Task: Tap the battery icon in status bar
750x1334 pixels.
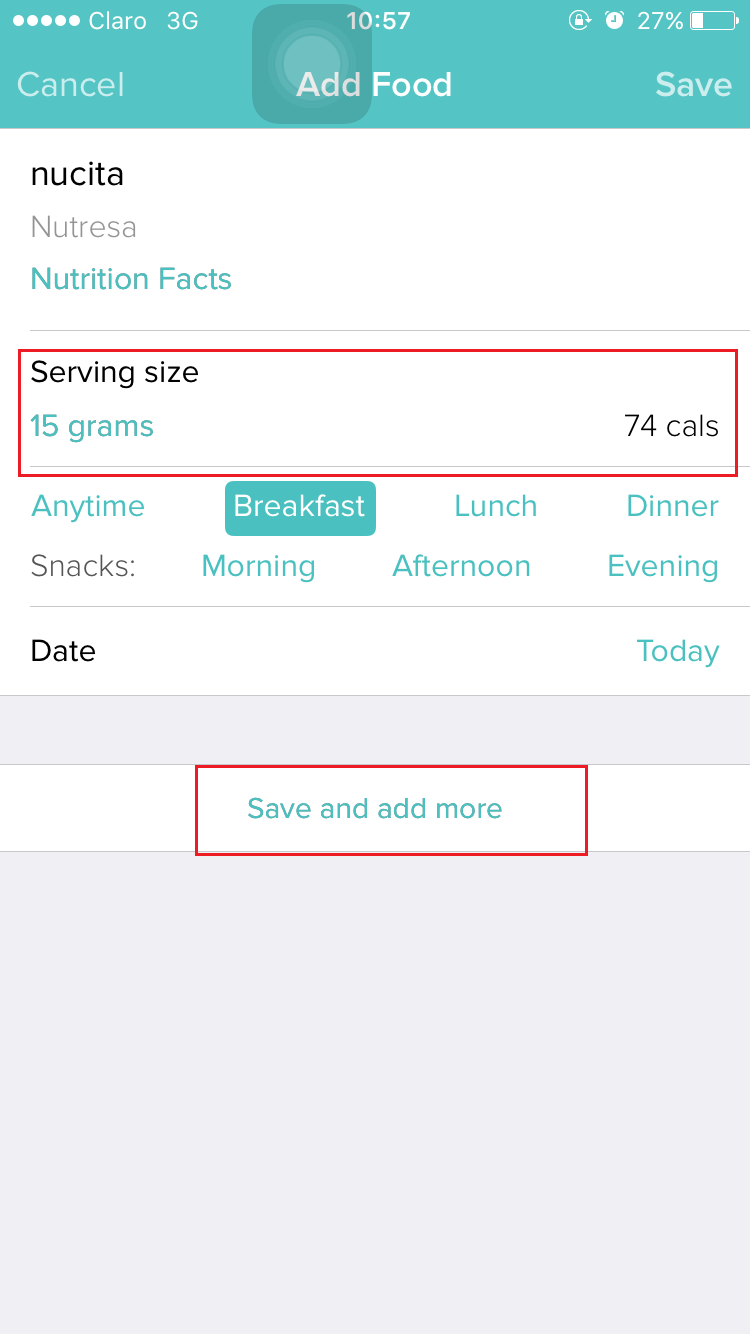Action: coord(712,21)
